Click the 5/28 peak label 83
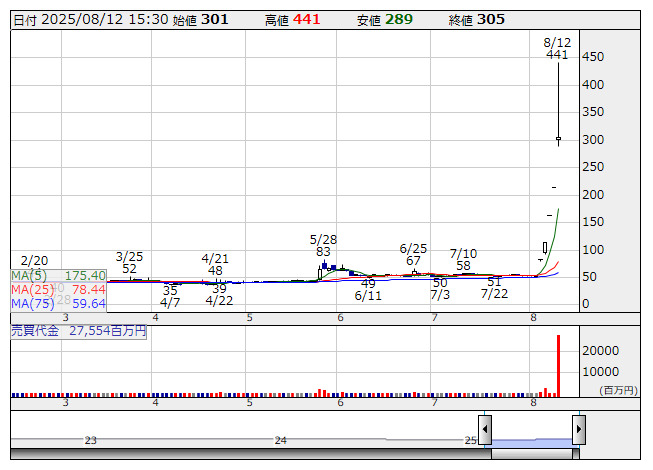The width and height of the screenshot is (653, 470). click(x=323, y=252)
